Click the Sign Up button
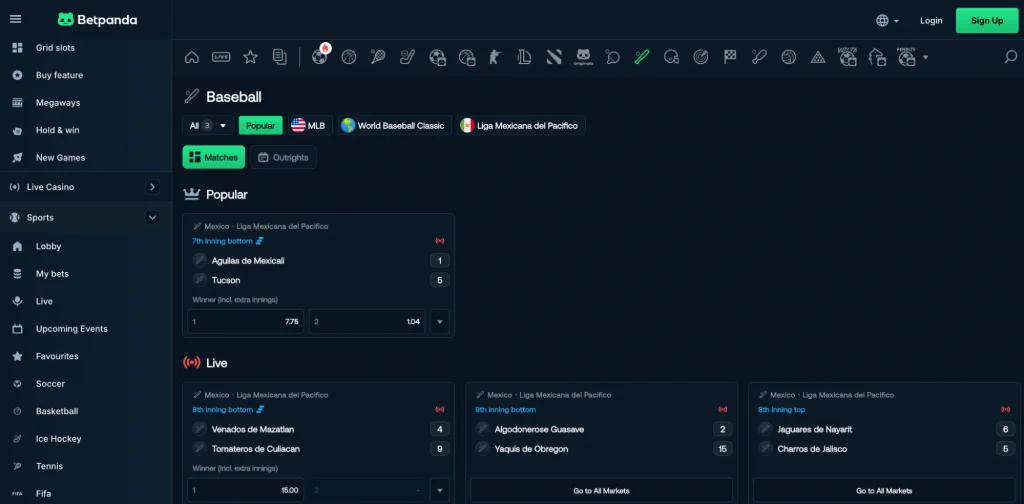Viewport: 1024px width, 504px height. pos(986,20)
